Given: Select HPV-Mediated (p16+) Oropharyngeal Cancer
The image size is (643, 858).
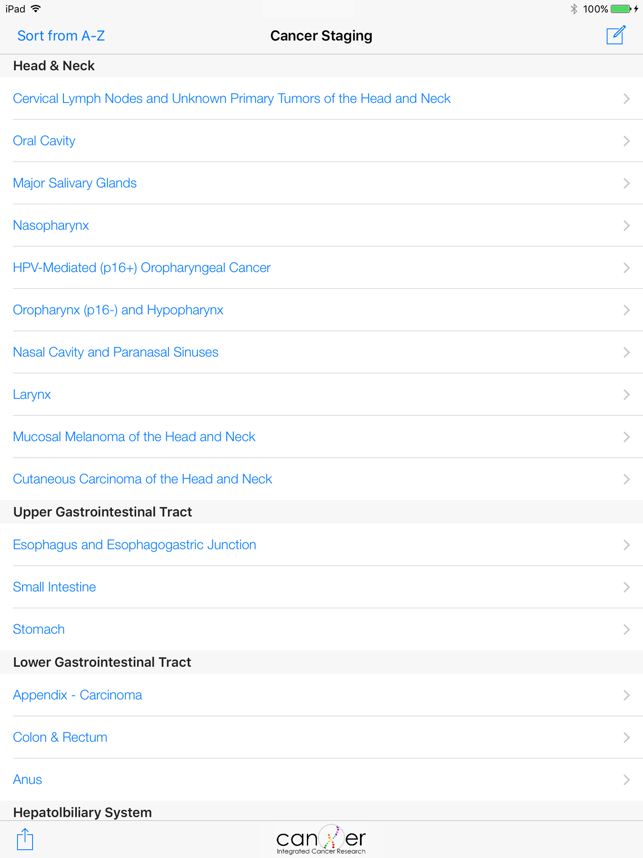Looking at the screenshot, I should 142,268.
